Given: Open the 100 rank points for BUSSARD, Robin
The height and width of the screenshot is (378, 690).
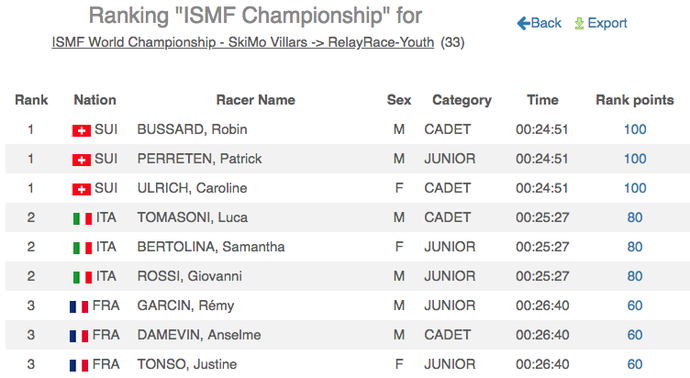Looking at the screenshot, I should (635, 129).
